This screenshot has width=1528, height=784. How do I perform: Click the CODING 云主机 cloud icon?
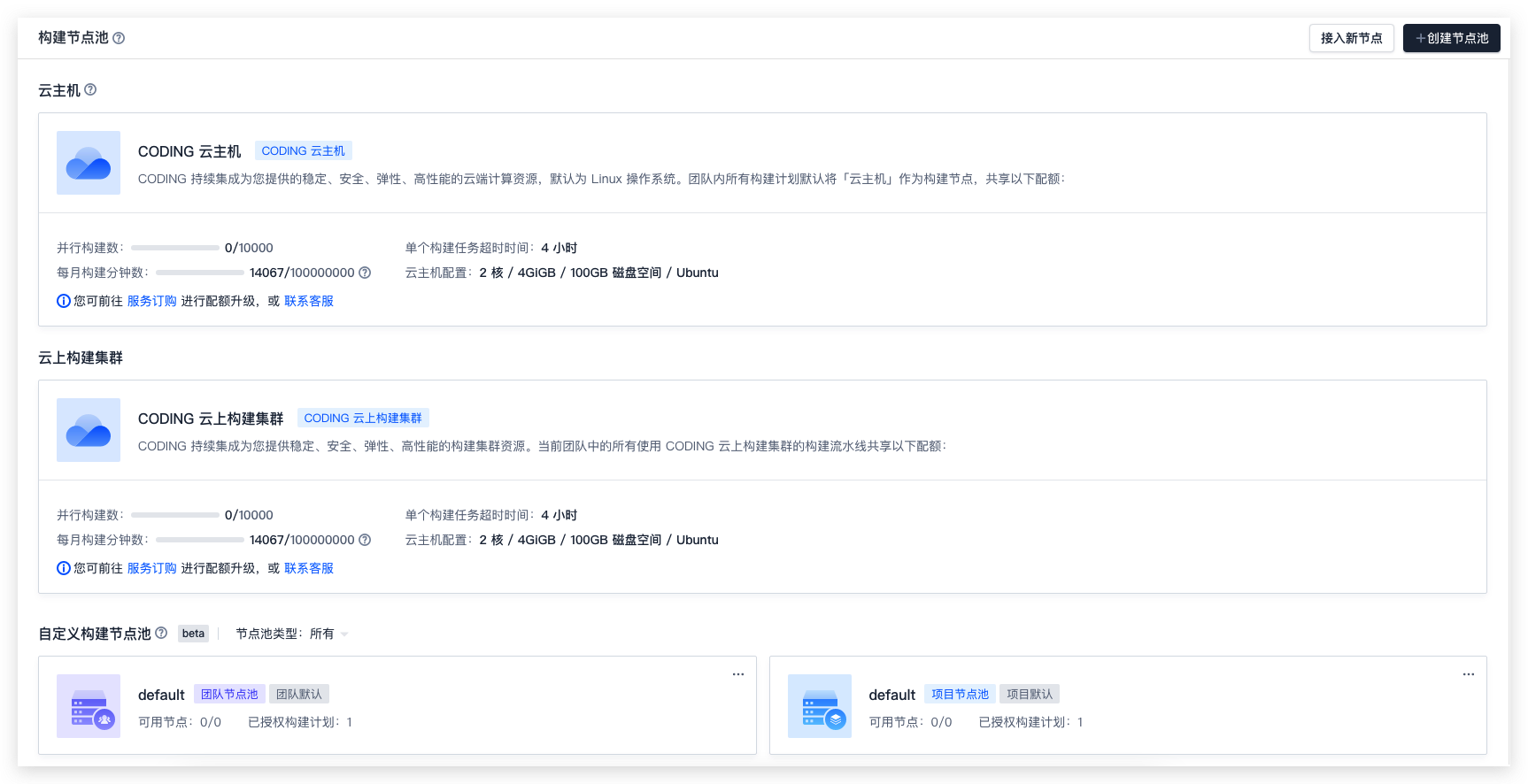coord(89,163)
